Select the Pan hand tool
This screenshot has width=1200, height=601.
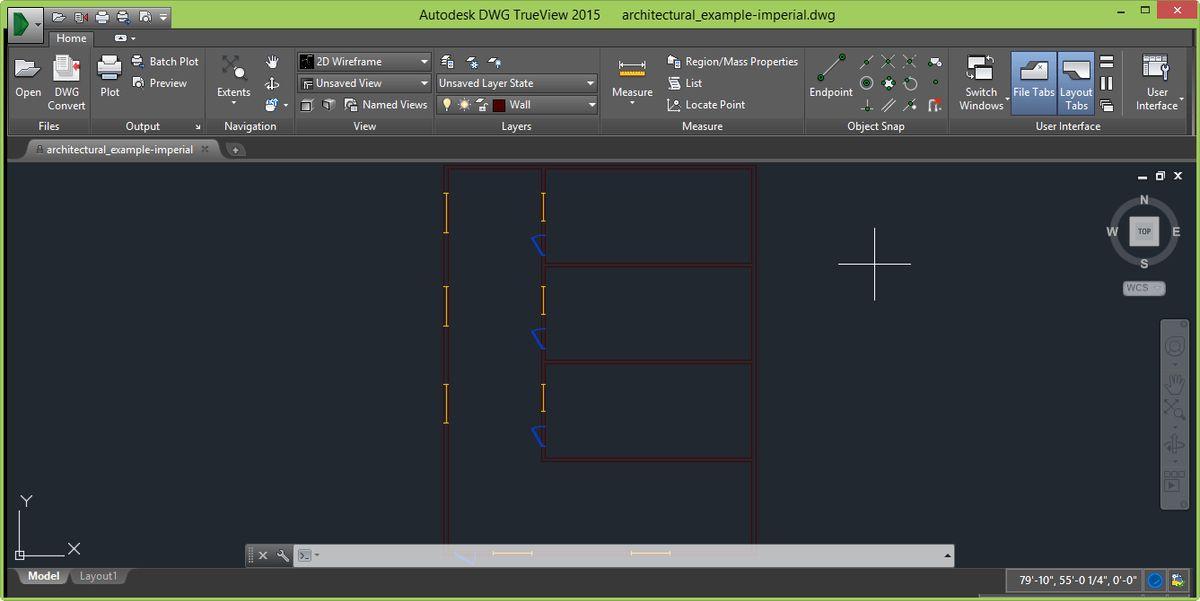coord(272,62)
